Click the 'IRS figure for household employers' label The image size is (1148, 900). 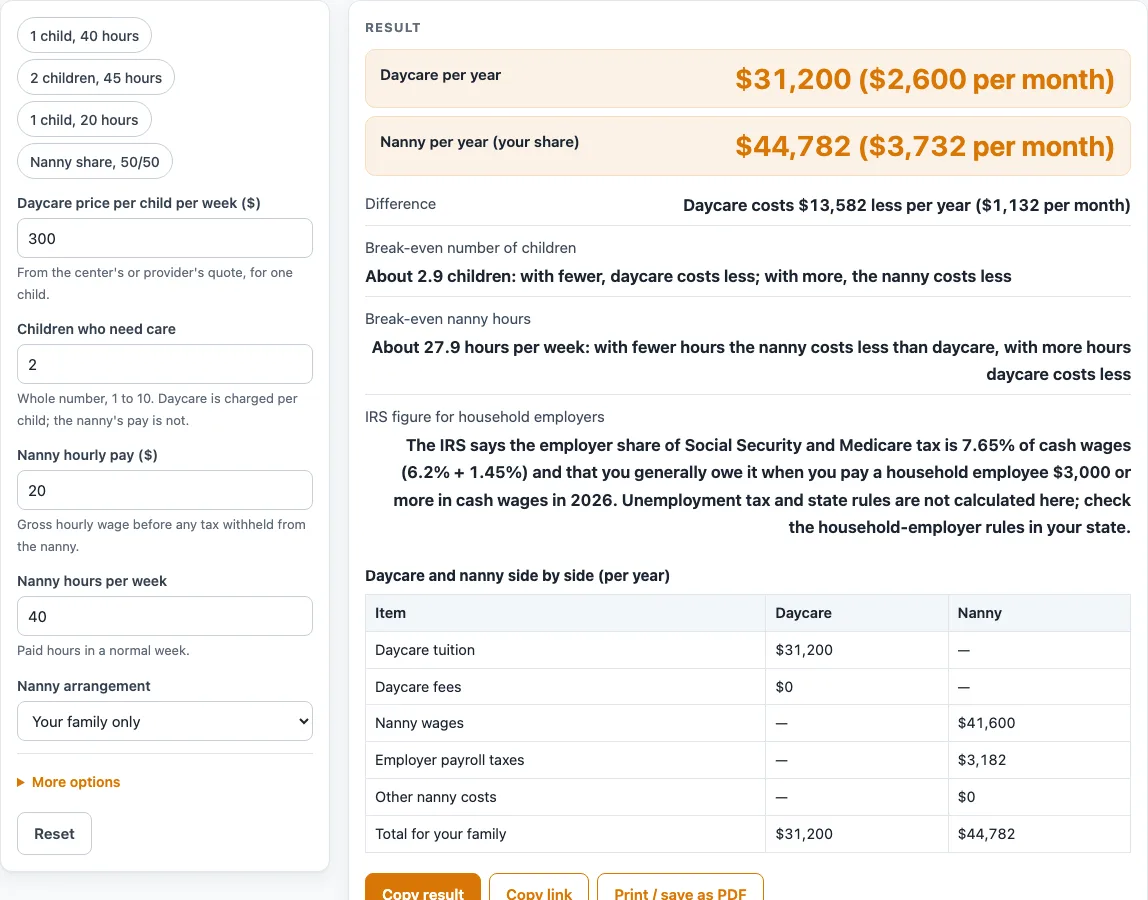(x=485, y=417)
